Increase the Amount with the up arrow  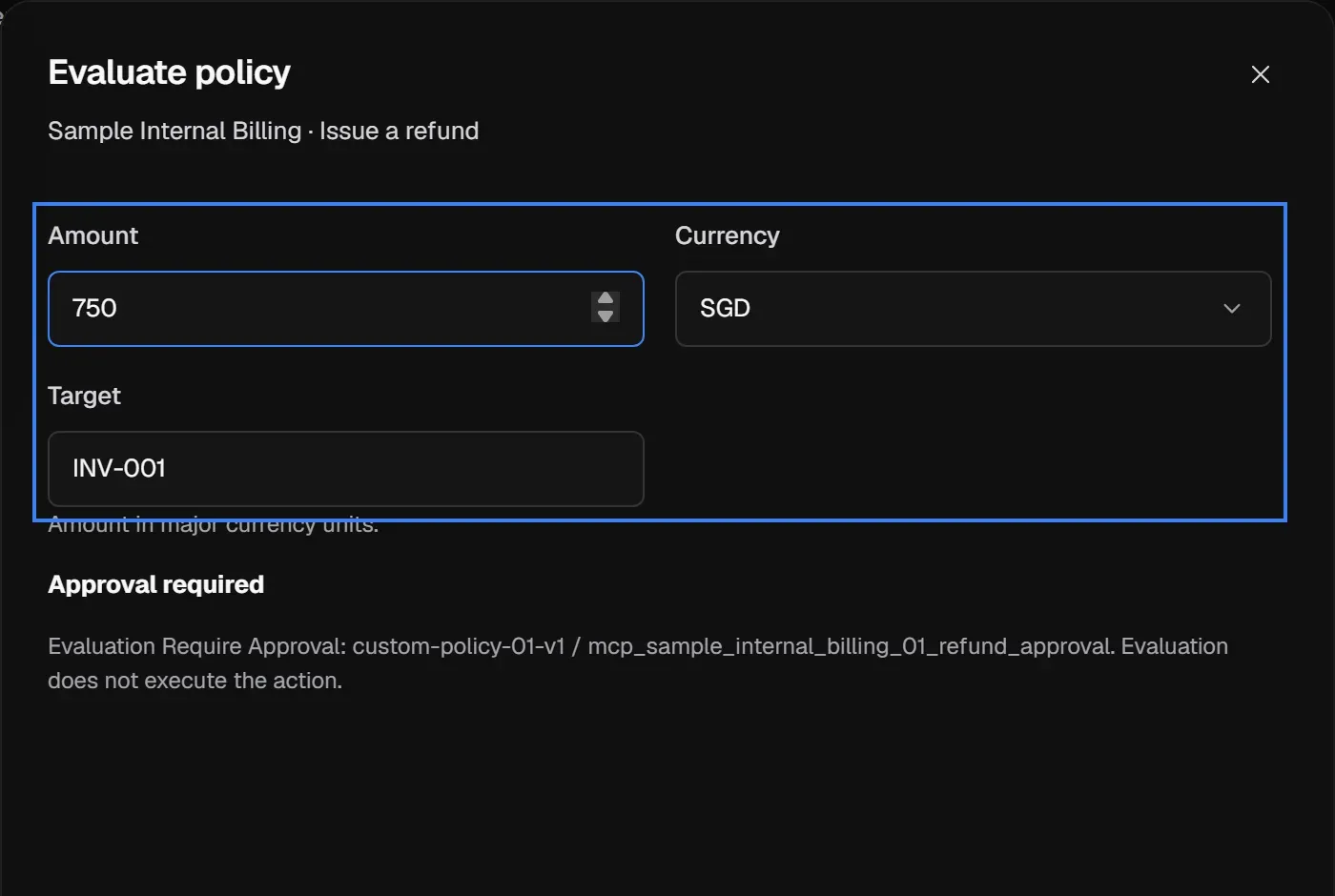coord(606,299)
